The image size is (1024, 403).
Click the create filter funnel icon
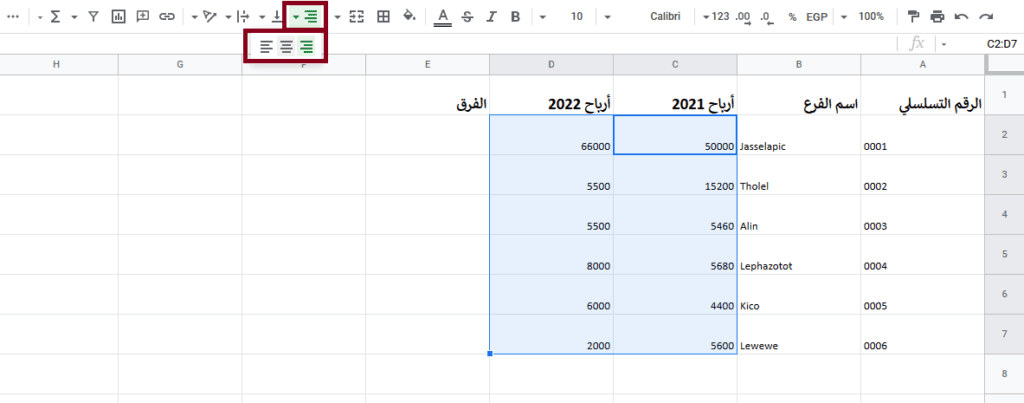[x=93, y=17]
